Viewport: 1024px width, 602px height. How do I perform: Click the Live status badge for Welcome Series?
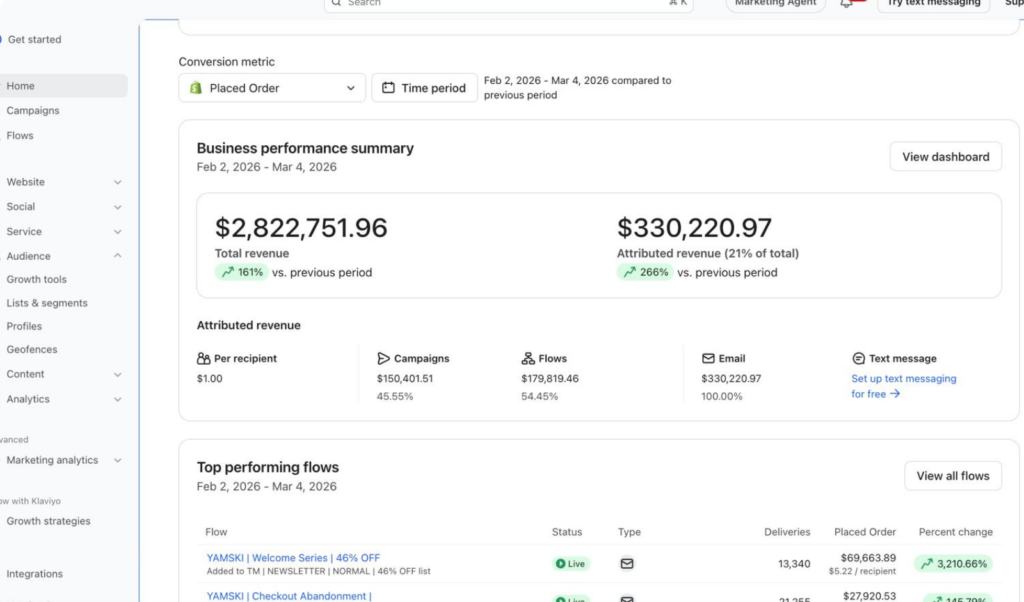(570, 564)
